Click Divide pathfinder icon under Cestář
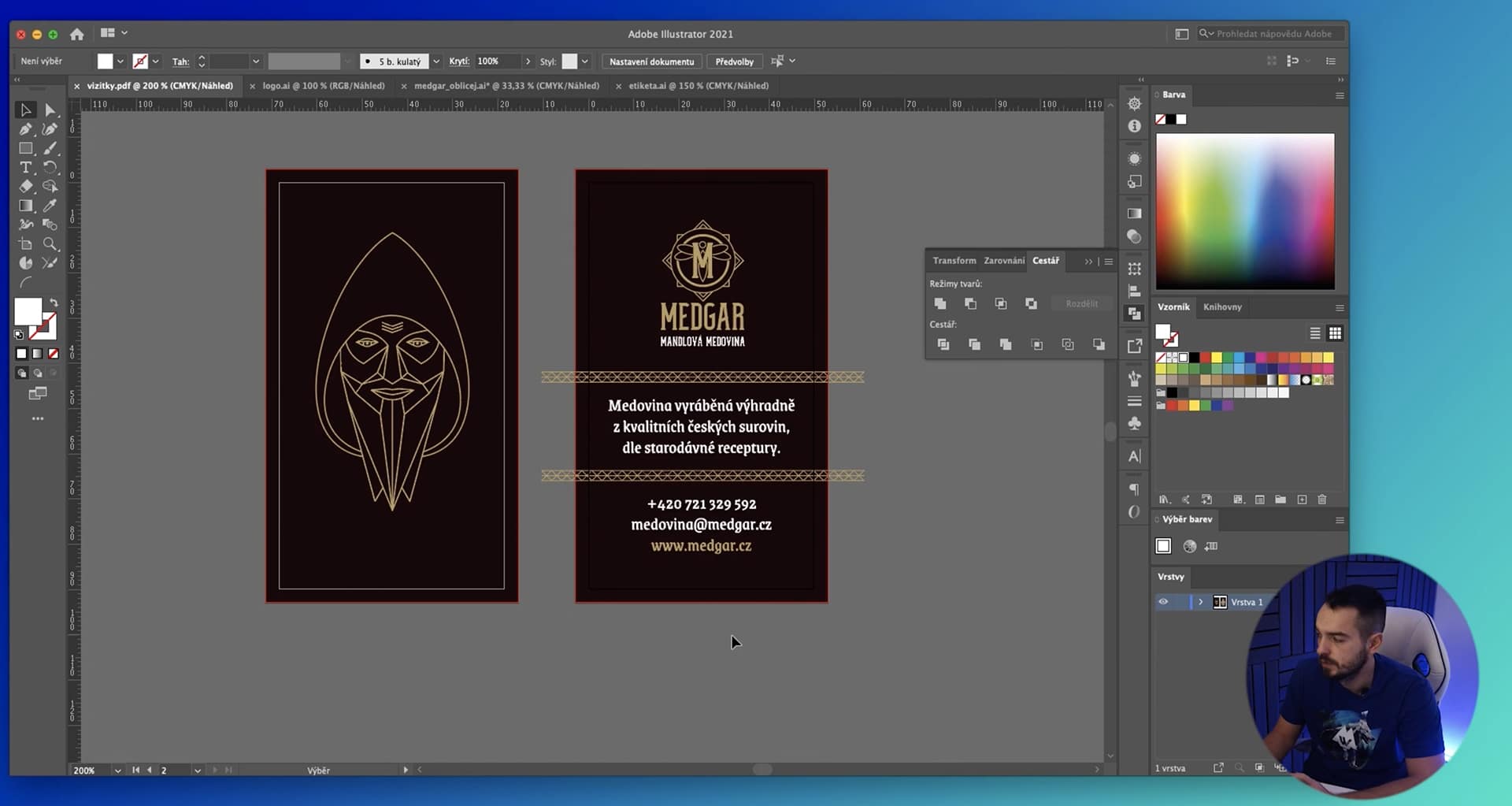Screen dimensions: 1512x806 [943, 344]
